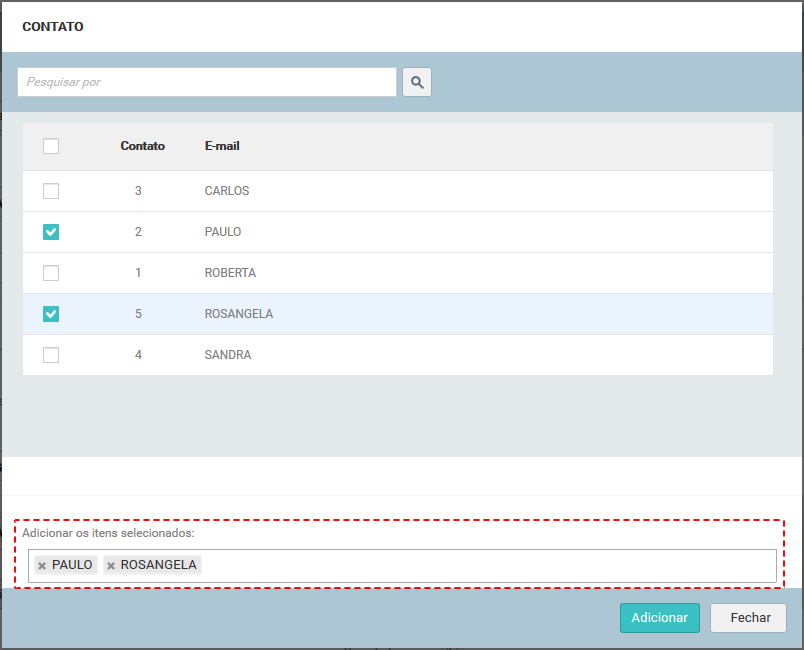Click contact number 2 in PAULO row
The width and height of the screenshot is (804, 650).
138,232
